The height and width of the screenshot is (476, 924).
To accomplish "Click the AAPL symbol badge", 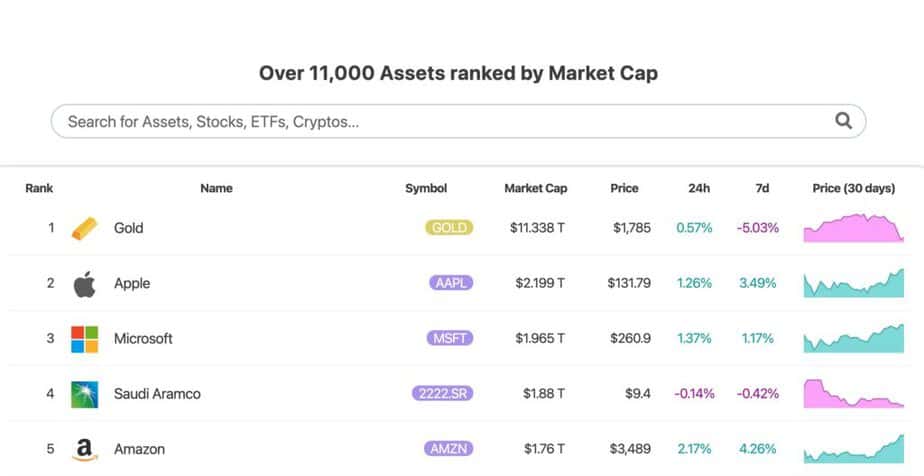I will [451, 283].
